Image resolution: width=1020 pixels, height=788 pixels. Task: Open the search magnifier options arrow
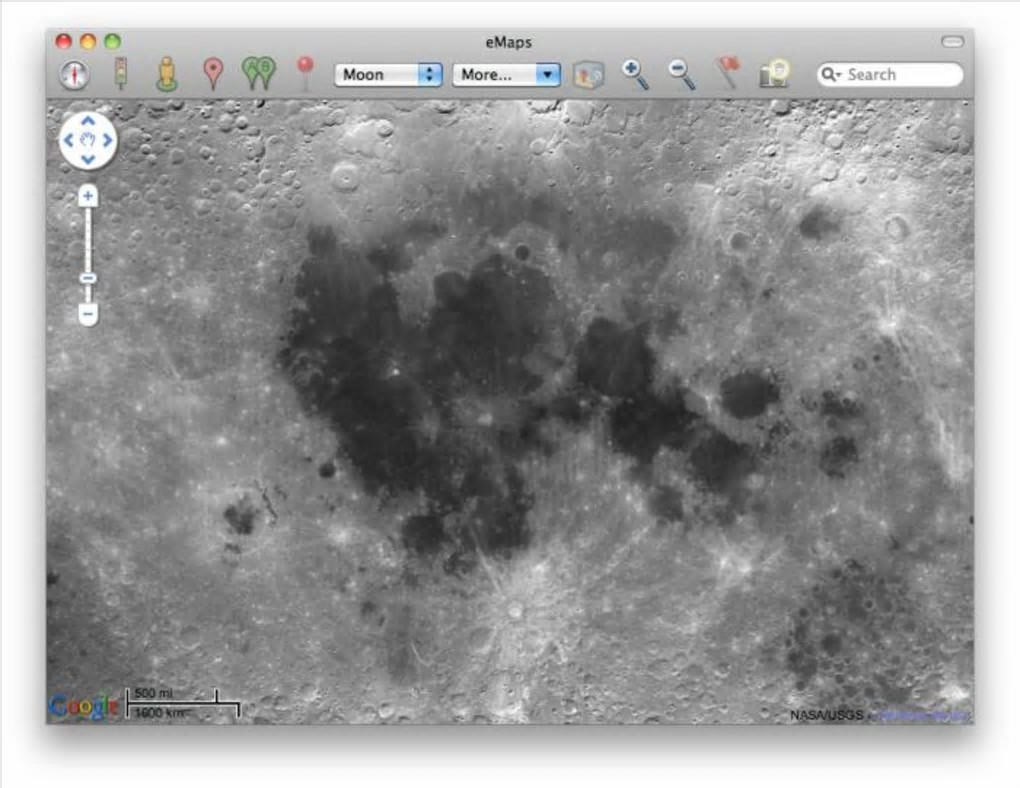(831, 74)
